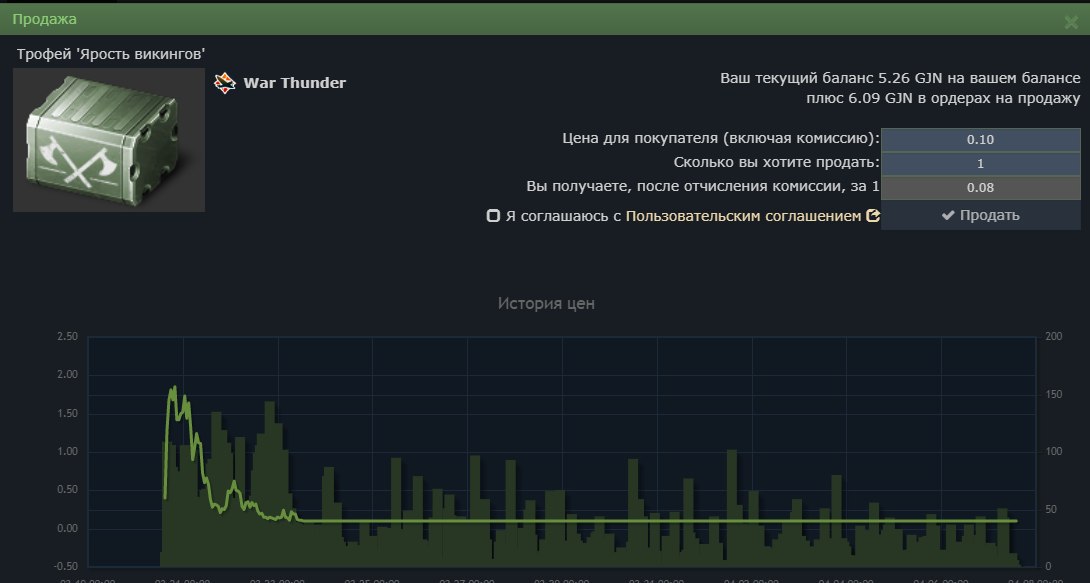
Task: Tick the user agreement consent checkbox
Action: pyautogui.click(x=493, y=216)
